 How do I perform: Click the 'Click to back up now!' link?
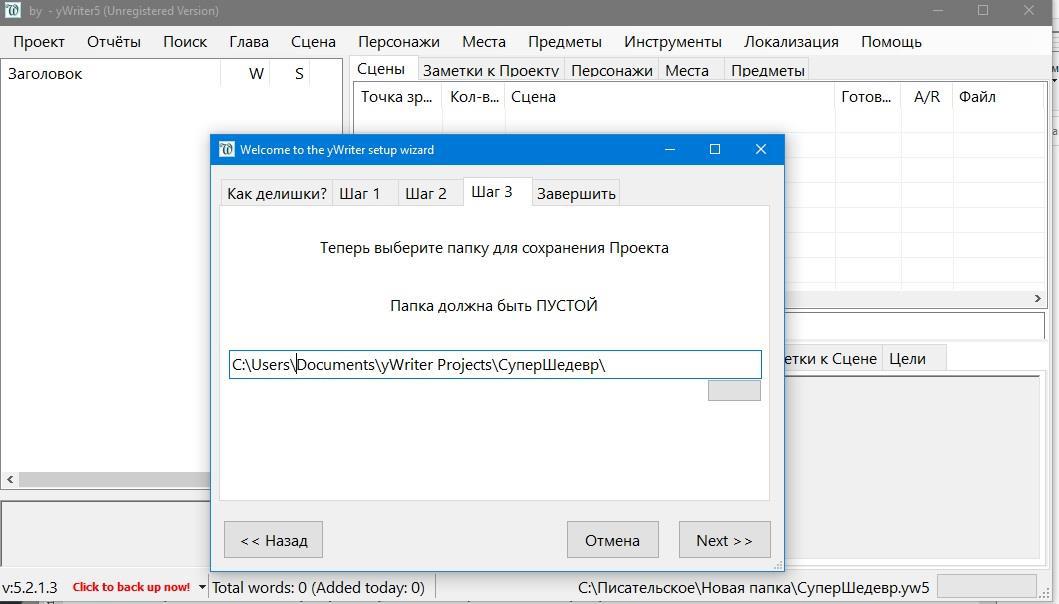pos(130,588)
